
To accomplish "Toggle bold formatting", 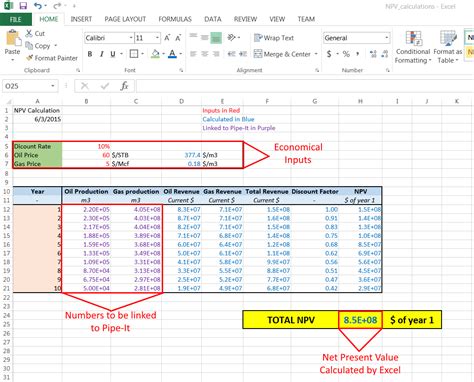I will (x=90, y=54).
